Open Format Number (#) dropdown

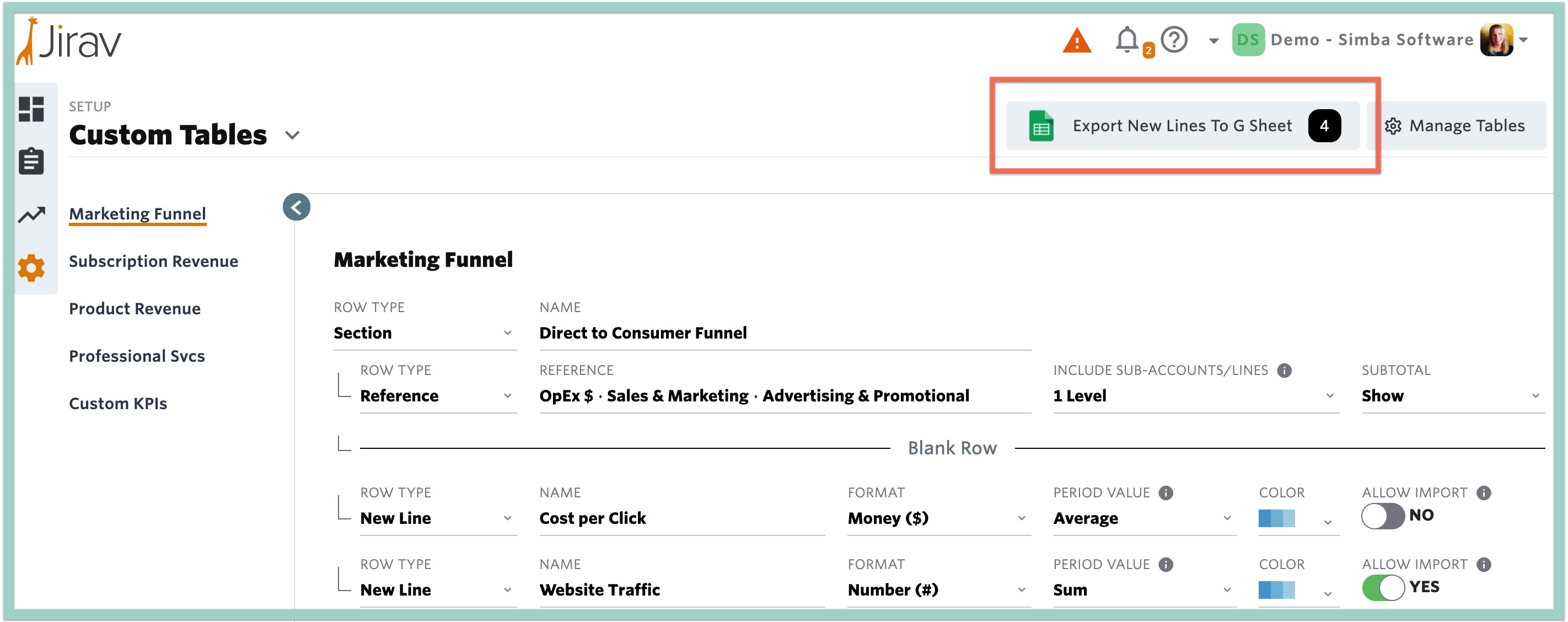939,590
